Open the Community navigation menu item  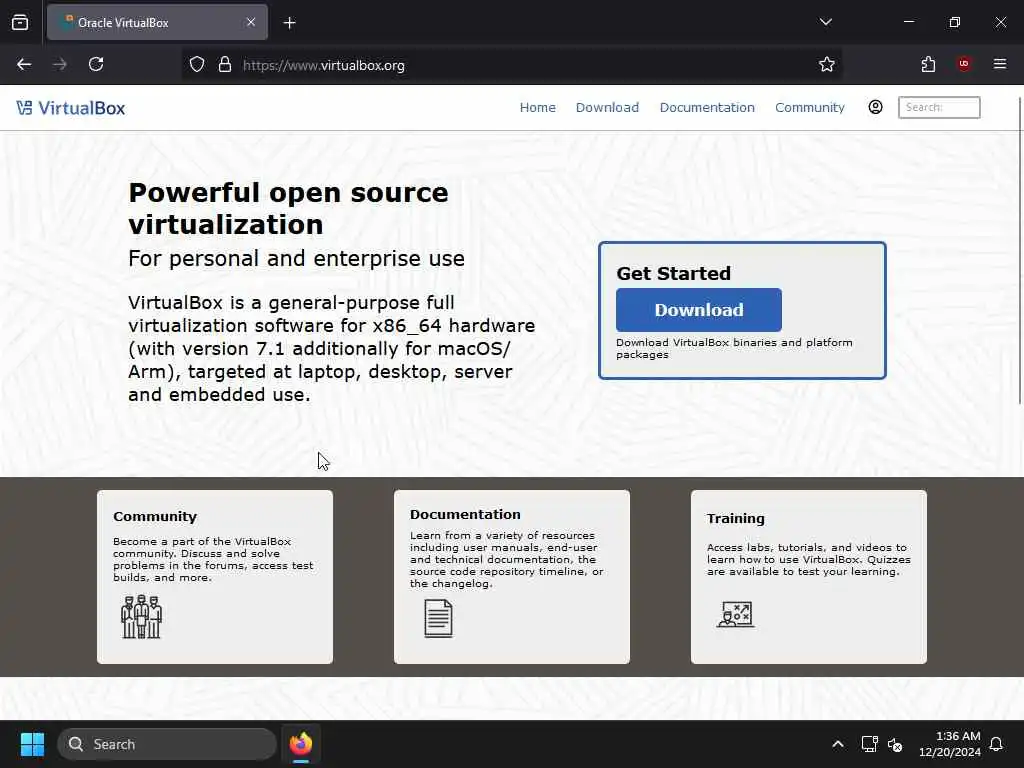click(810, 107)
